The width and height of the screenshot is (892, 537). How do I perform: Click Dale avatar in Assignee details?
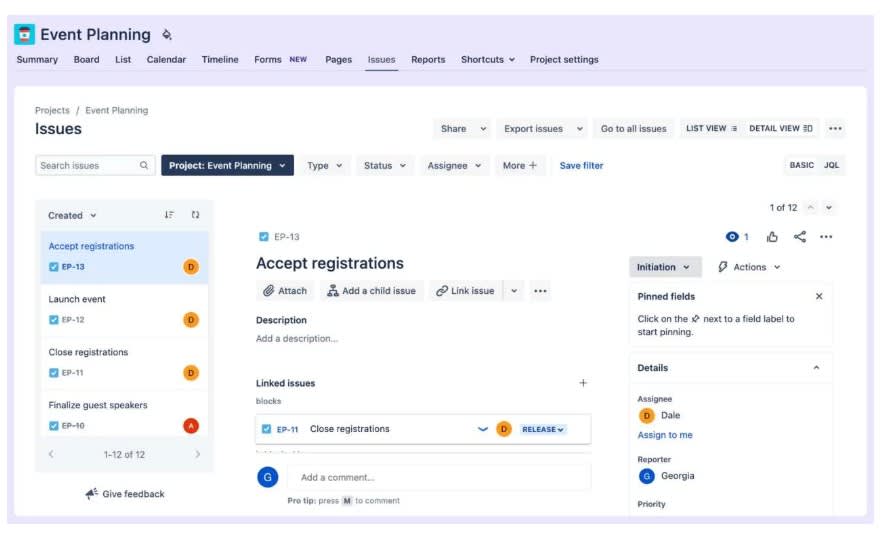tap(646, 416)
